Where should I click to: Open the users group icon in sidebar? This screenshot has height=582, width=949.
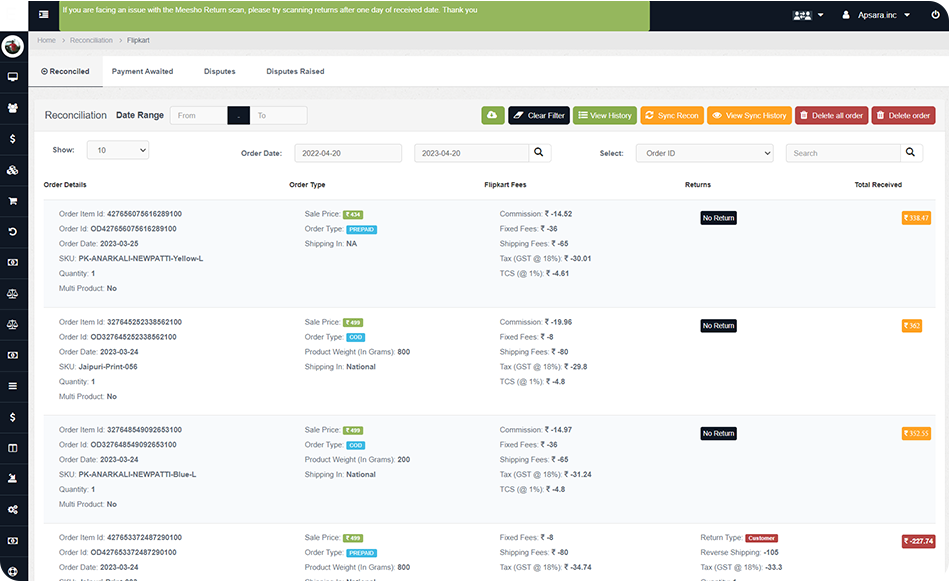click(x=13, y=108)
